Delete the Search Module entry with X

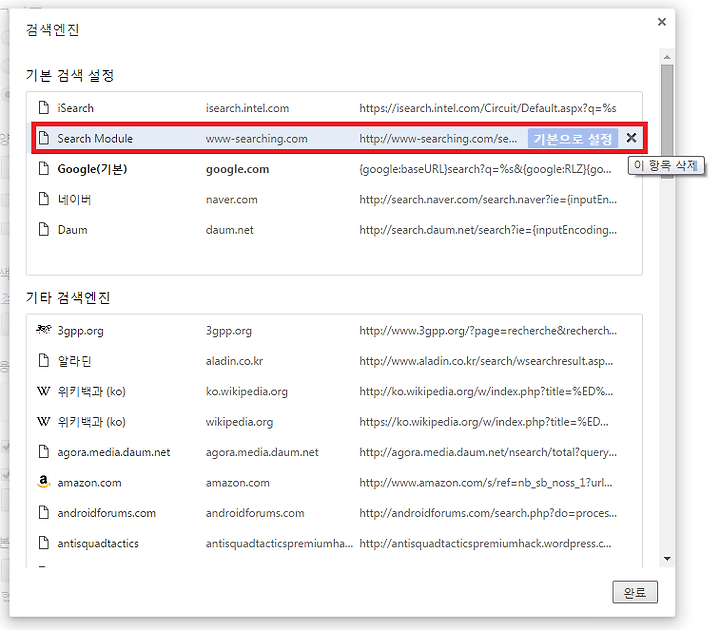tap(631, 138)
